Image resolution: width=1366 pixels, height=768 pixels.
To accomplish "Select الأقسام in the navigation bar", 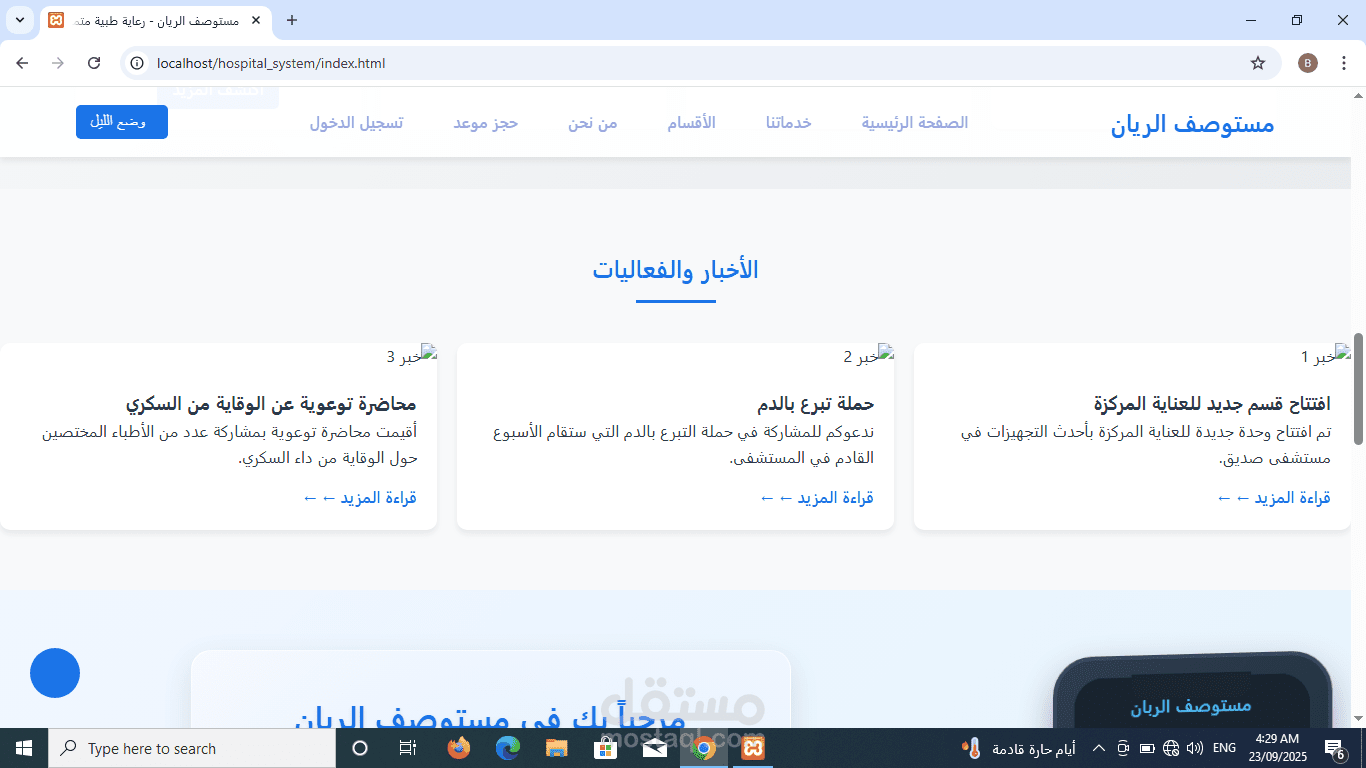I will pyautogui.click(x=691, y=123).
